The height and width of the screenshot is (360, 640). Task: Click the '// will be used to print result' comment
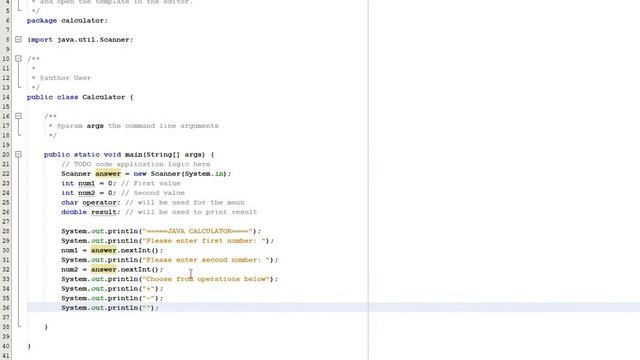(x=191, y=212)
